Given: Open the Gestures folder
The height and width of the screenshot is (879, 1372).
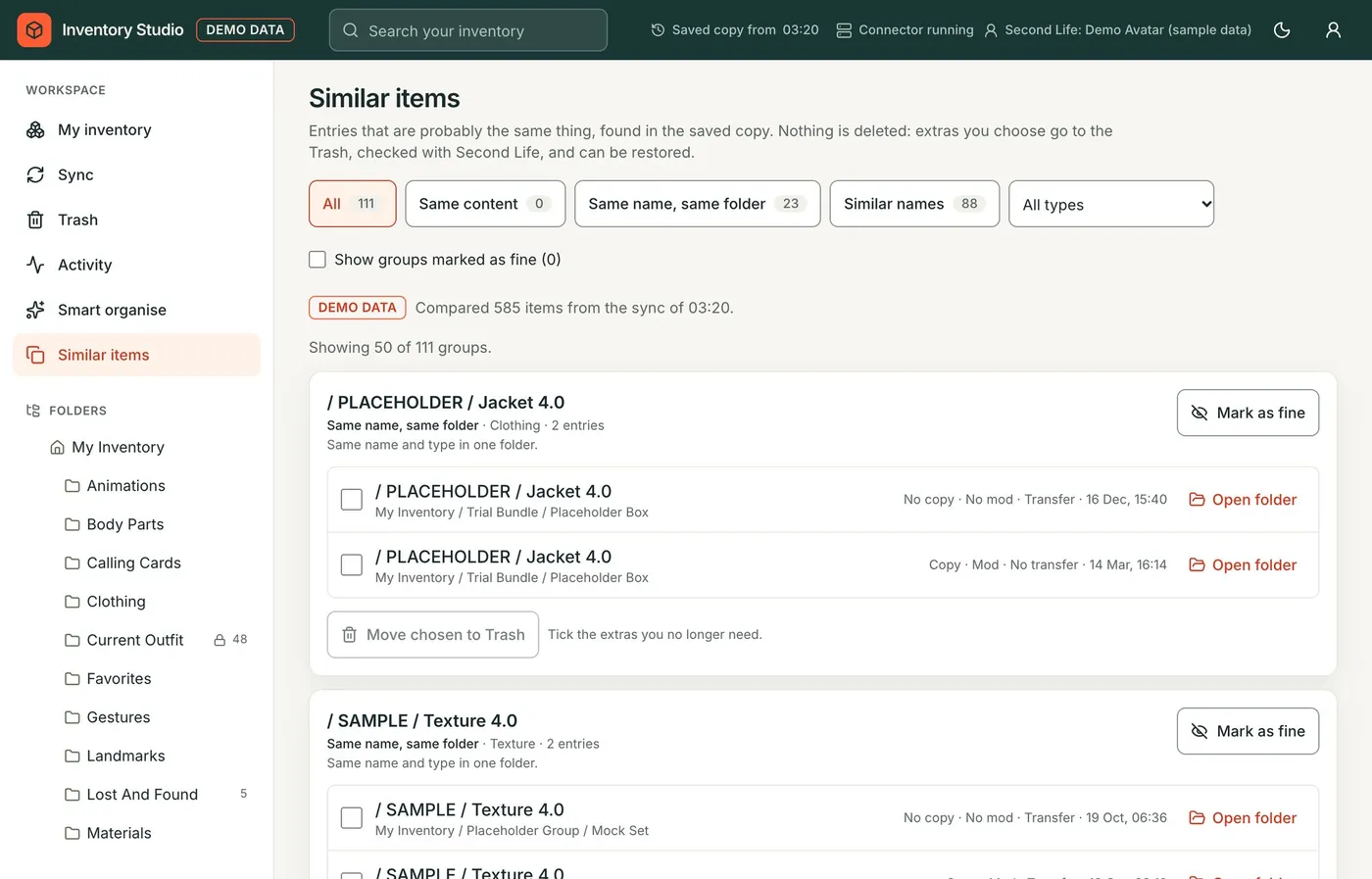Looking at the screenshot, I should (x=119, y=718).
